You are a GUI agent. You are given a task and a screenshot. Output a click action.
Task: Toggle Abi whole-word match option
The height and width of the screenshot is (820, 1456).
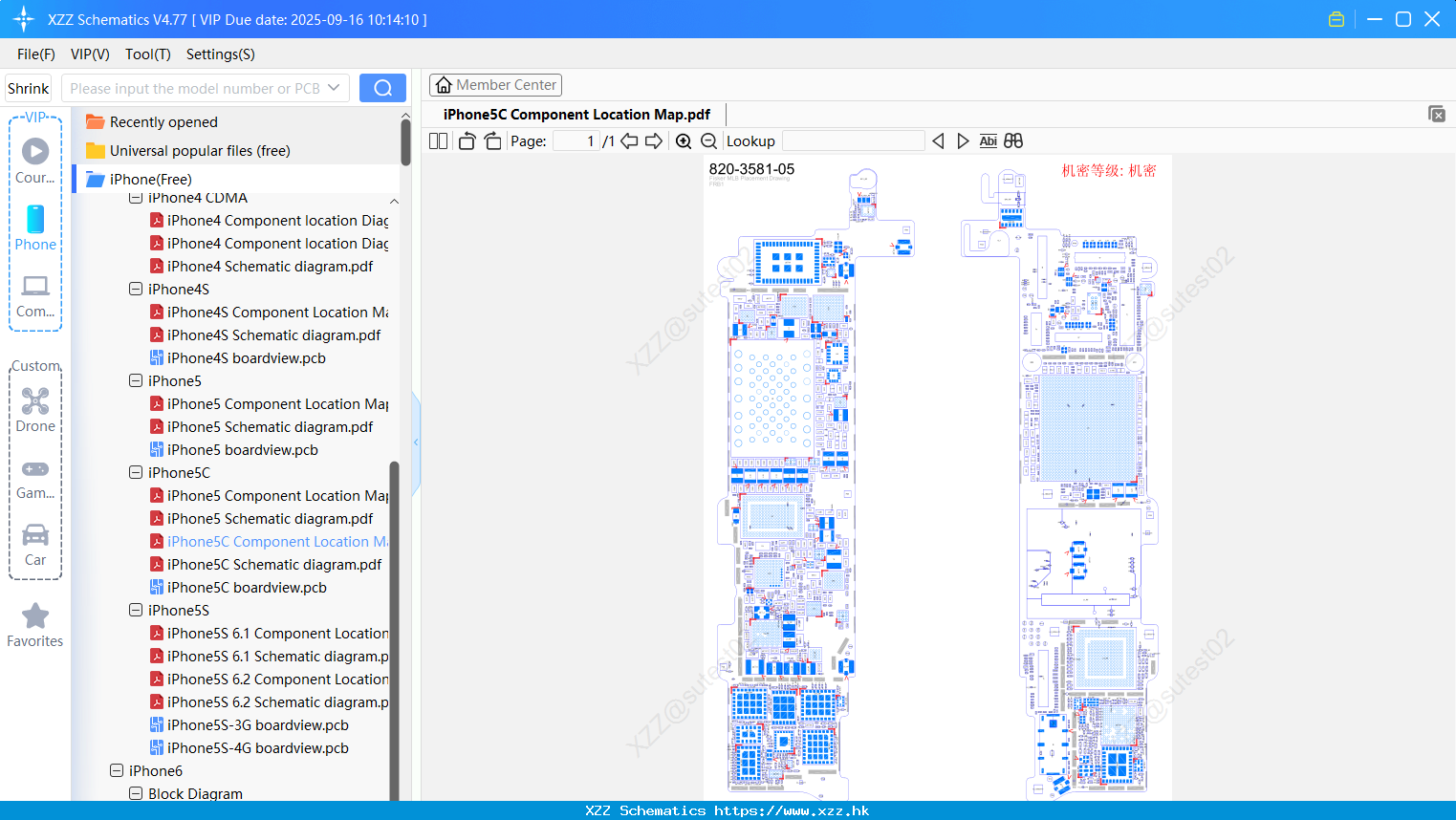click(988, 140)
